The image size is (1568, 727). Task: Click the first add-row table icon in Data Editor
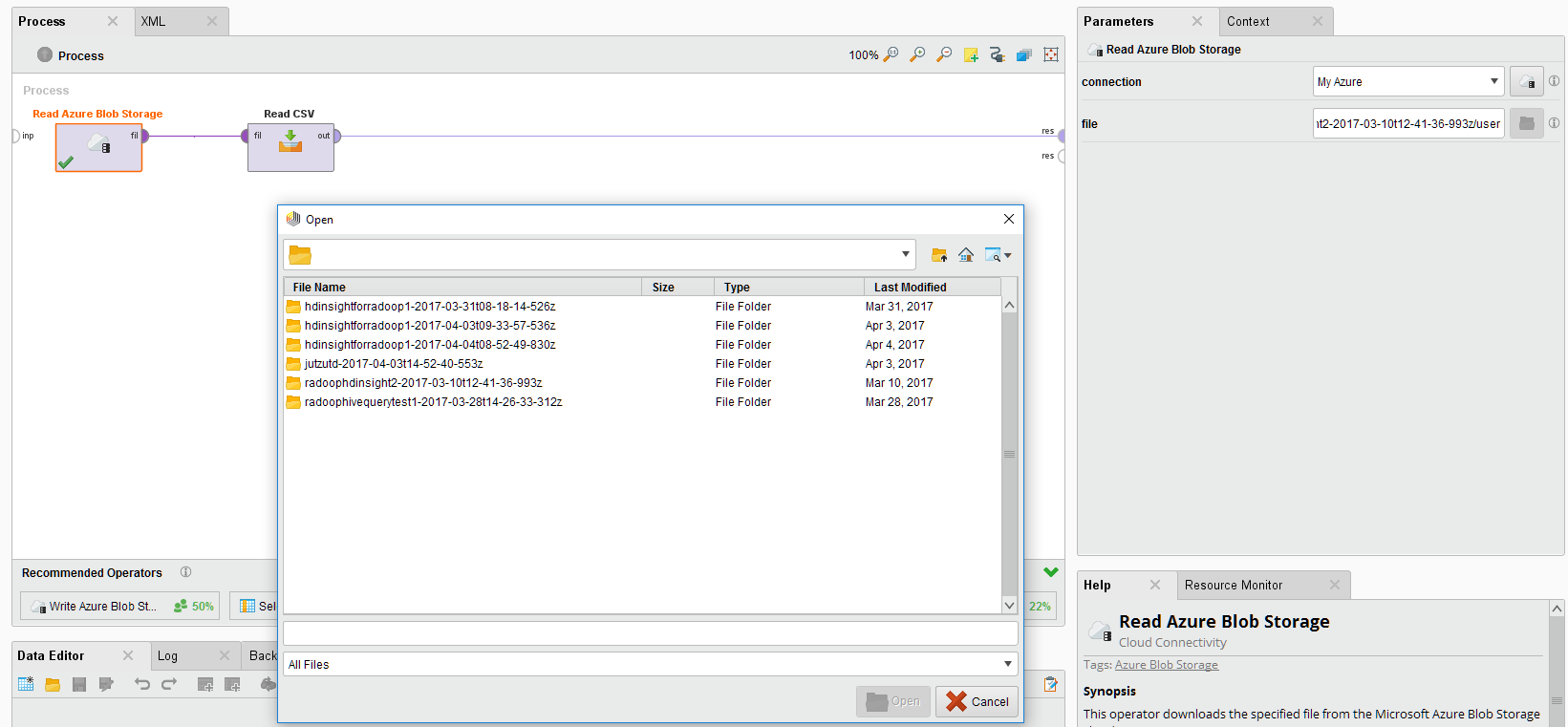click(205, 684)
